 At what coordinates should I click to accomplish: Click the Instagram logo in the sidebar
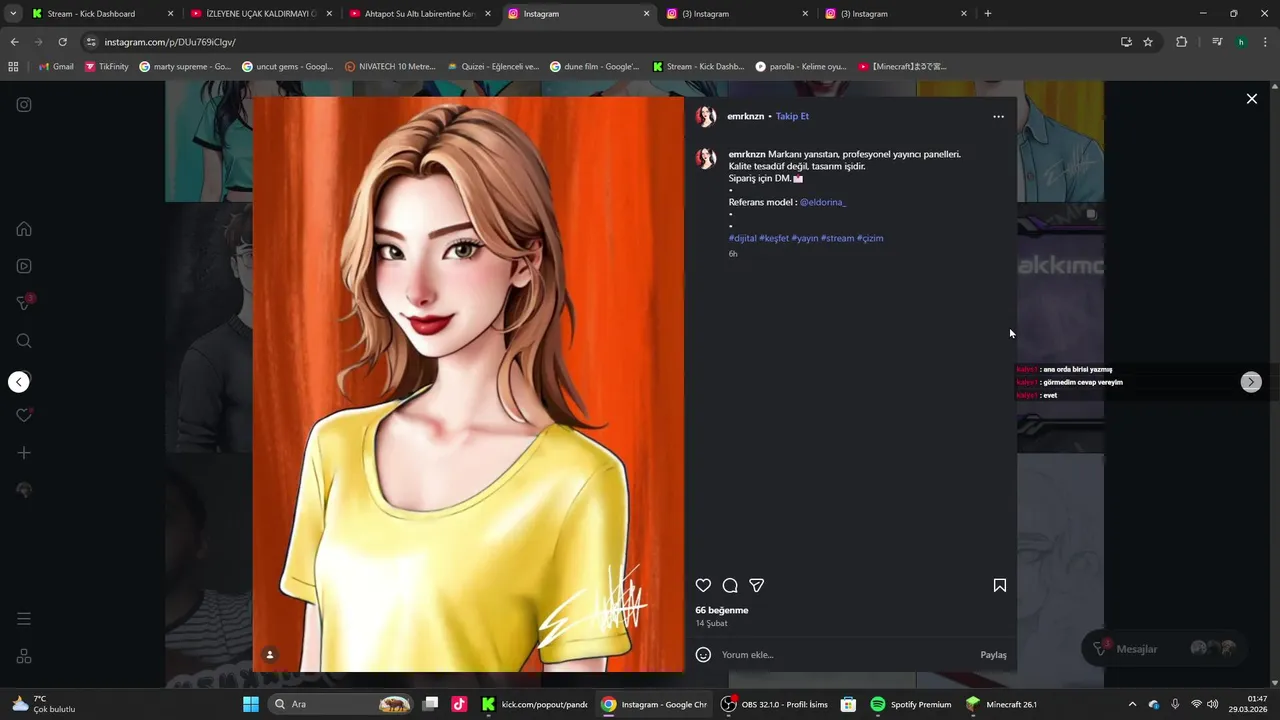coord(24,104)
